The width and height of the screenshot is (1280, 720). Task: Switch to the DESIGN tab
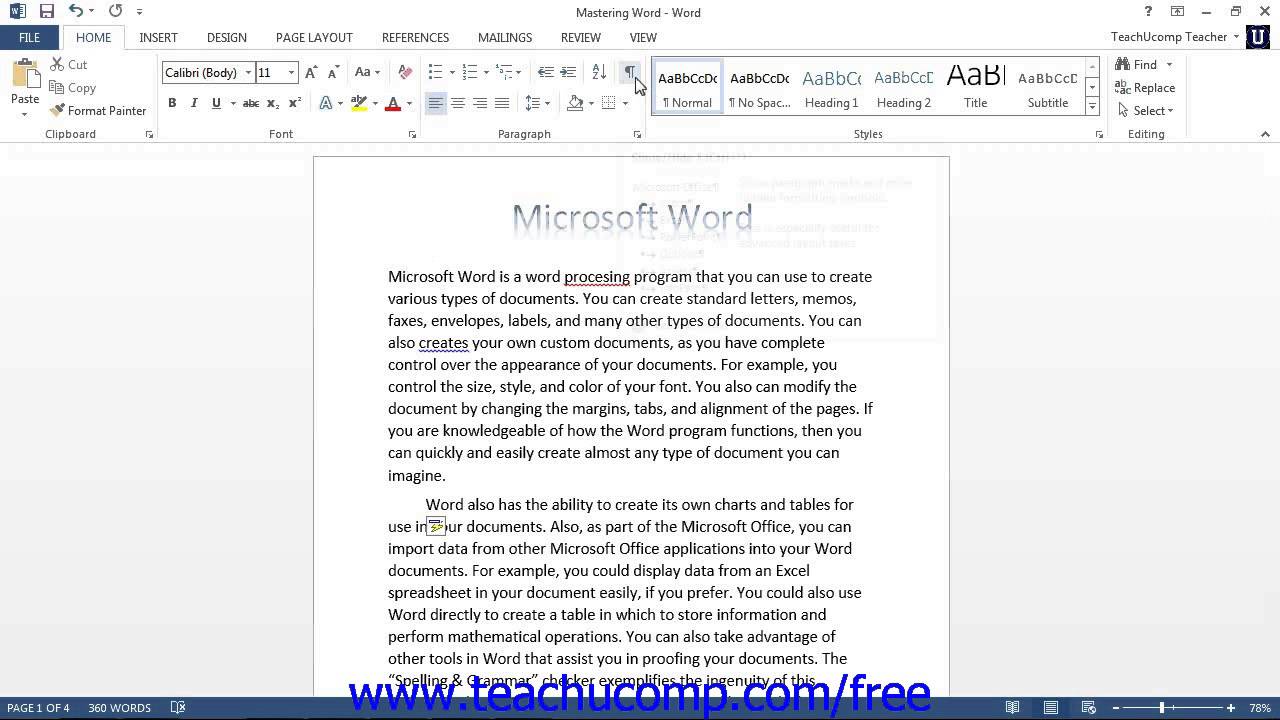click(227, 37)
